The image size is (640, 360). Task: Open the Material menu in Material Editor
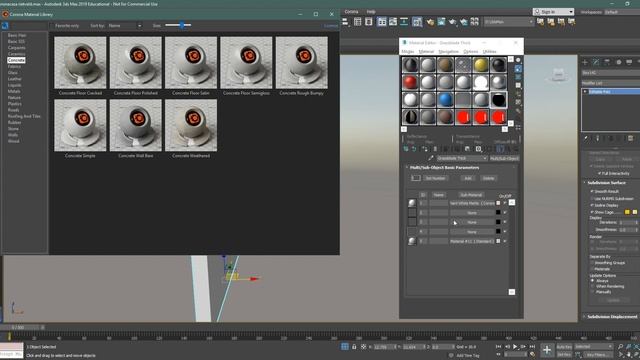pos(426,51)
